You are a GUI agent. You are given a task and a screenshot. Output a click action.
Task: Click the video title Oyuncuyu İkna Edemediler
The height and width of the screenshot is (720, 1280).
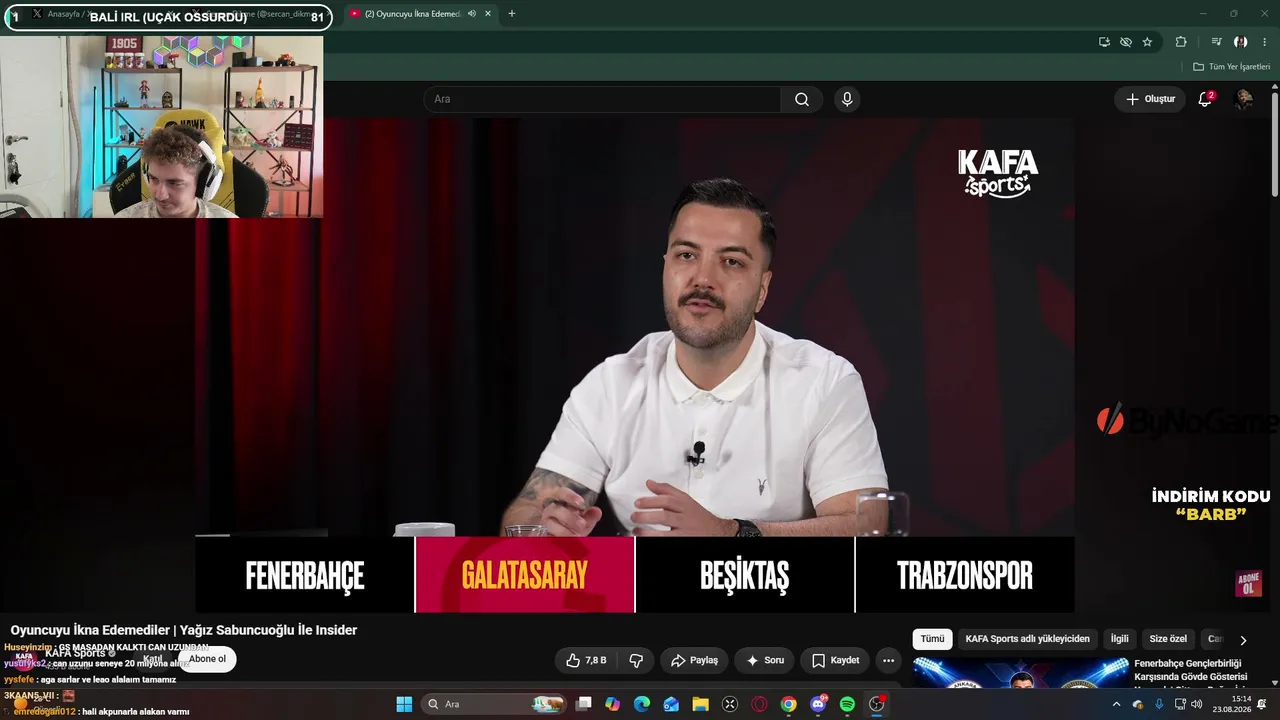click(x=184, y=630)
